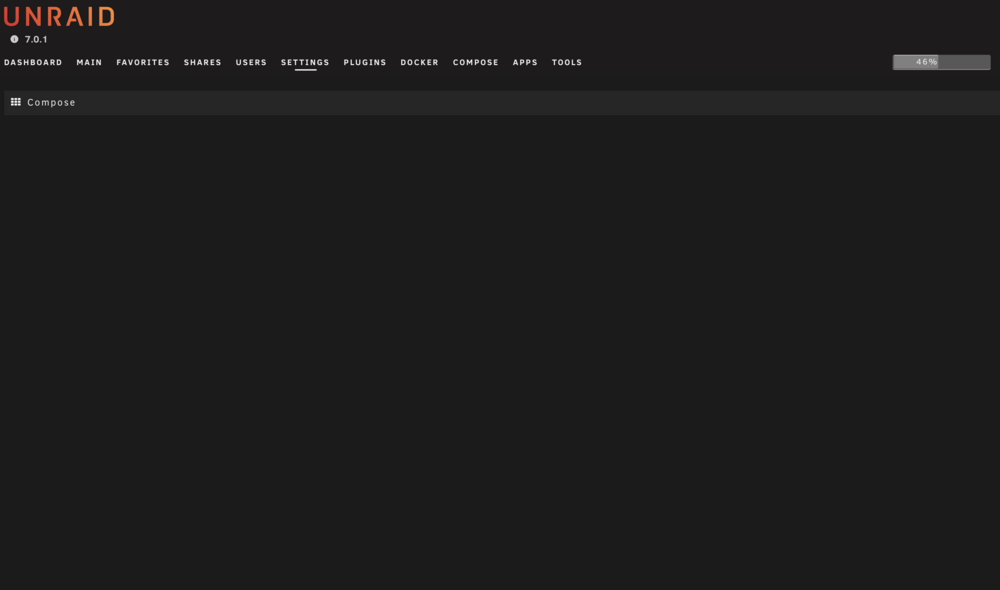
Task: Switch to the Docker page
Action: click(420, 63)
